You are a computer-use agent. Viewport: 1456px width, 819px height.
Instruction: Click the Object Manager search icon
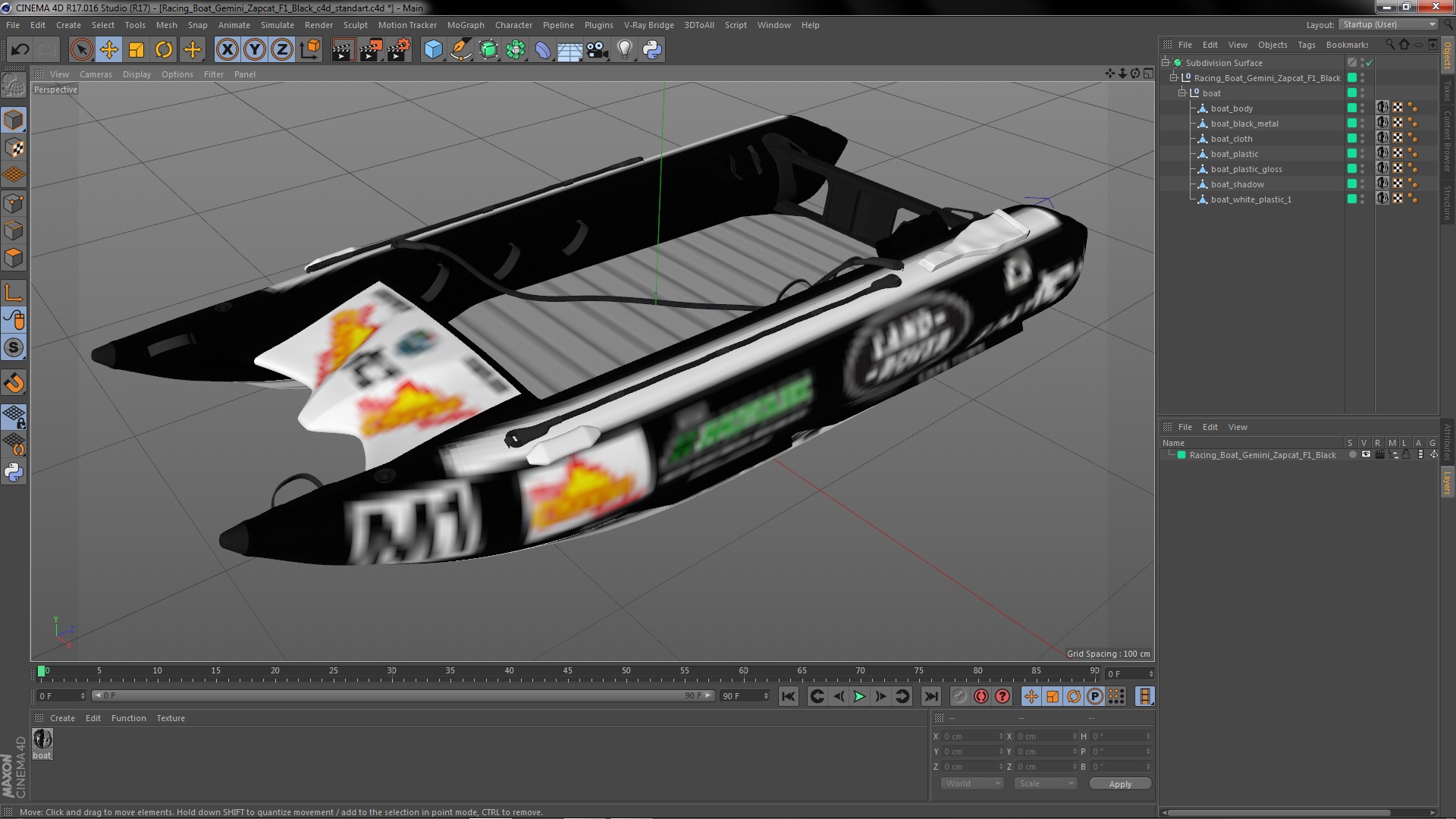point(1389,45)
